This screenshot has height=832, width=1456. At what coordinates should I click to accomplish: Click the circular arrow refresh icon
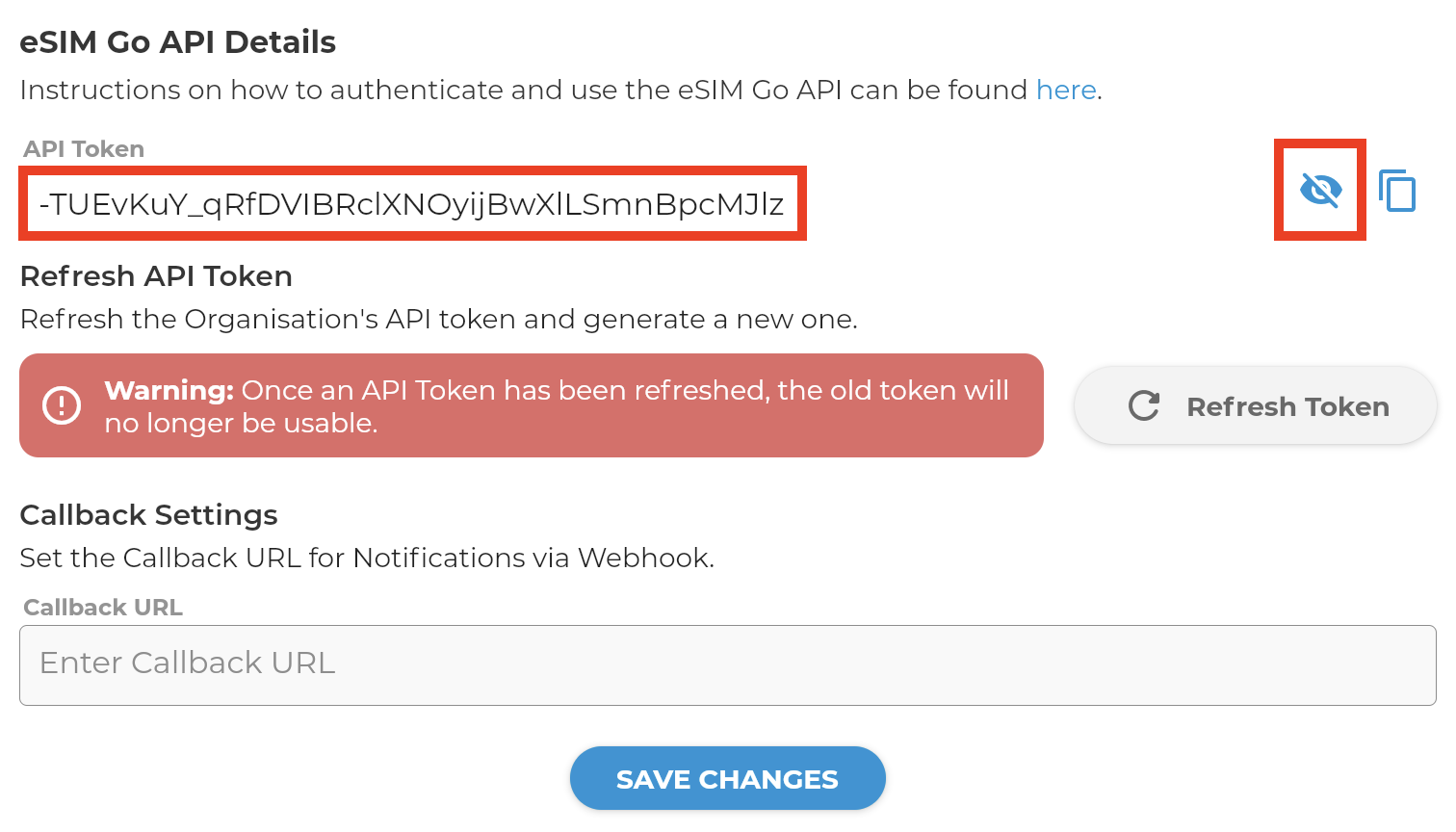point(1144,406)
